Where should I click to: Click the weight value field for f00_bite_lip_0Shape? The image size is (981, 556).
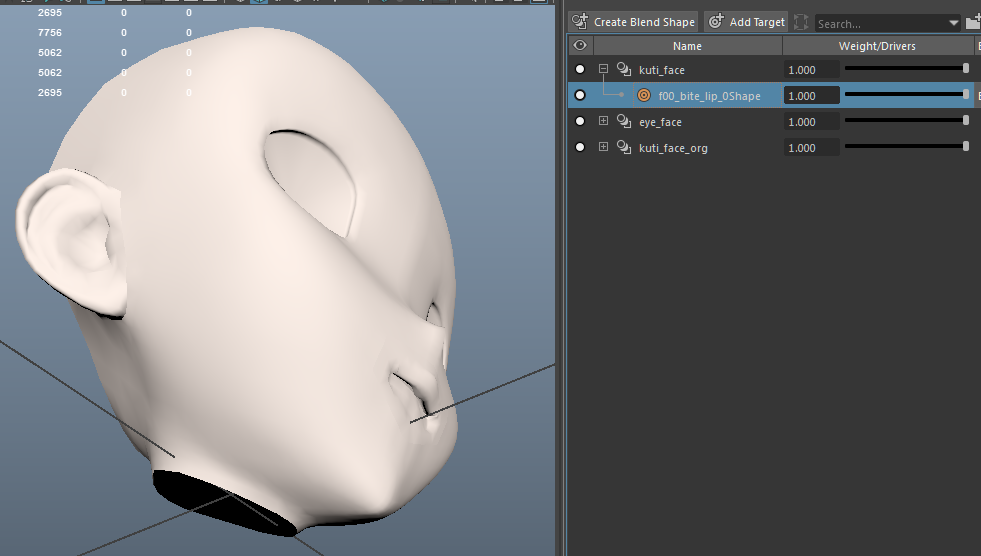(811, 96)
